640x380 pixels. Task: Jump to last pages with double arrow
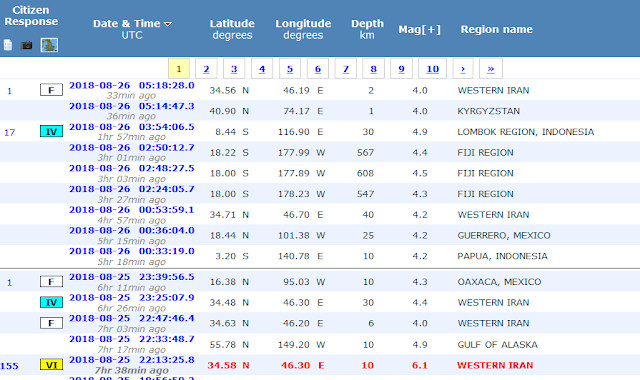pyautogui.click(x=491, y=69)
